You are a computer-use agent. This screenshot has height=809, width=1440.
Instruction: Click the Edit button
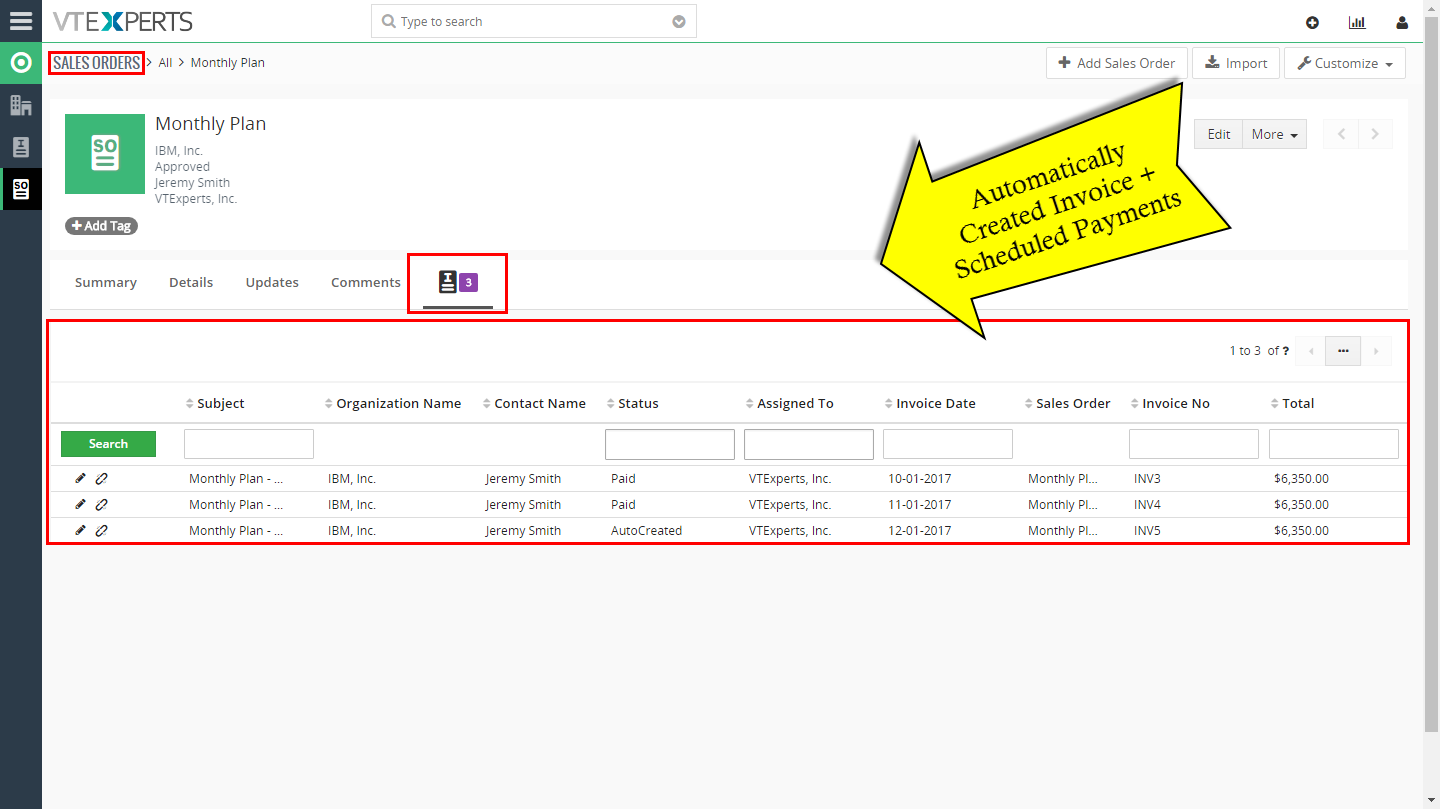[1218, 134]
